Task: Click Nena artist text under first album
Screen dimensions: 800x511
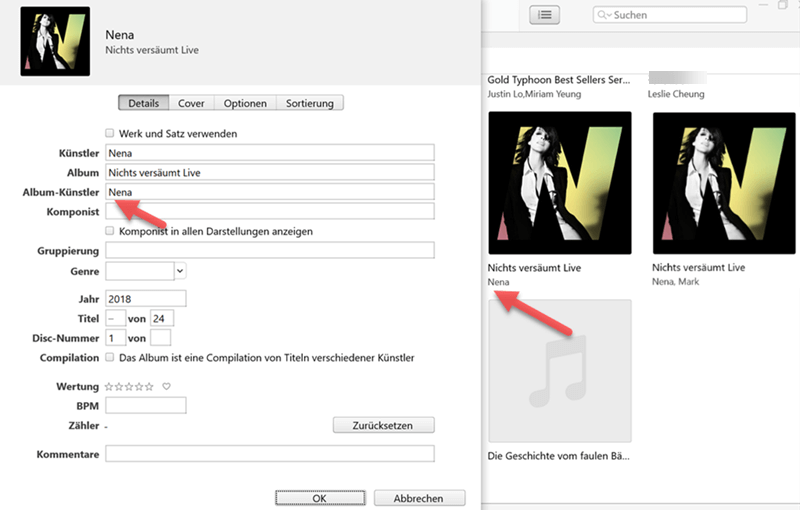Action: (498, 282)
